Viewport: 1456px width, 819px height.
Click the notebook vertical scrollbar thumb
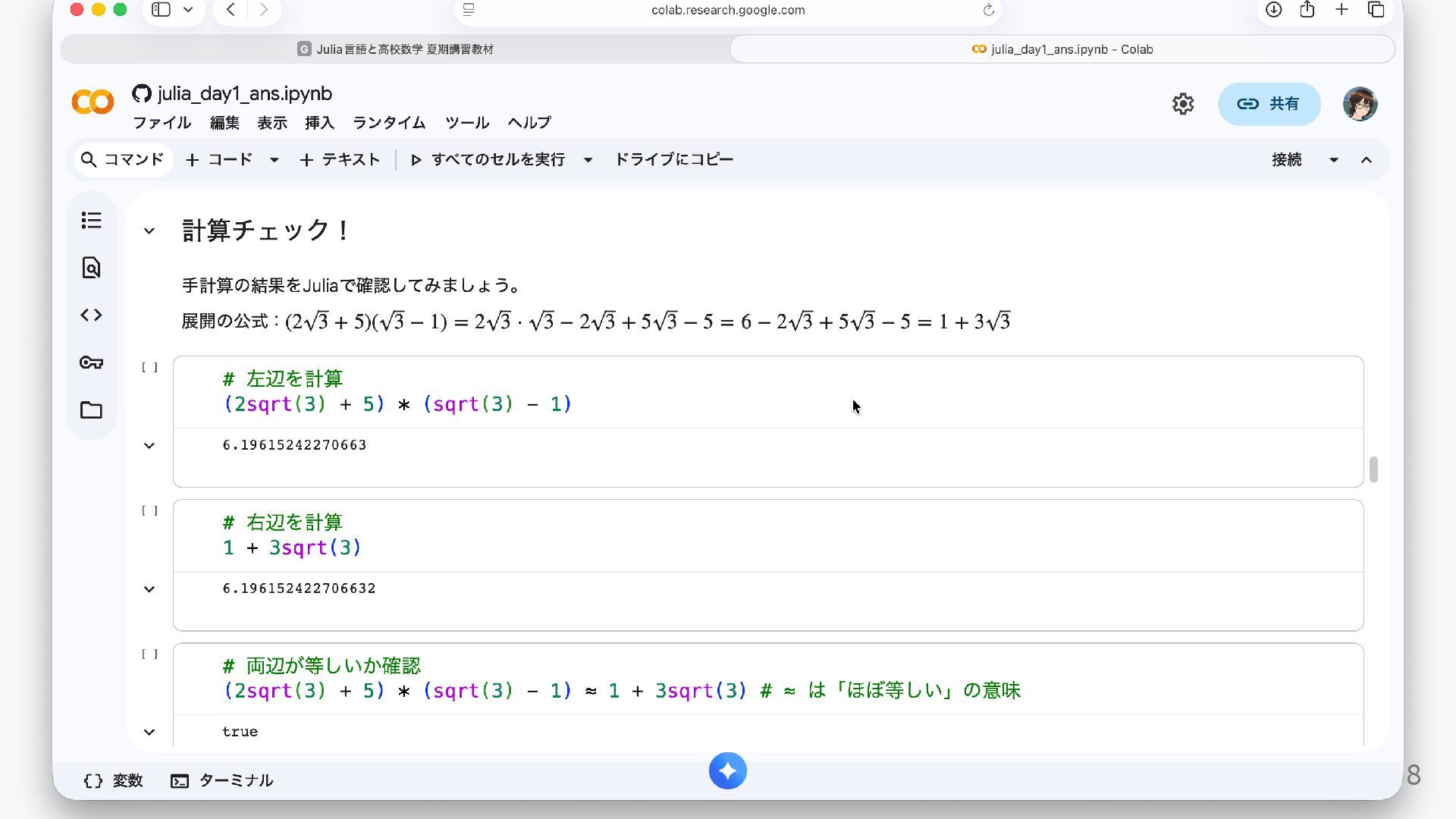click(x=1373, y=469)
